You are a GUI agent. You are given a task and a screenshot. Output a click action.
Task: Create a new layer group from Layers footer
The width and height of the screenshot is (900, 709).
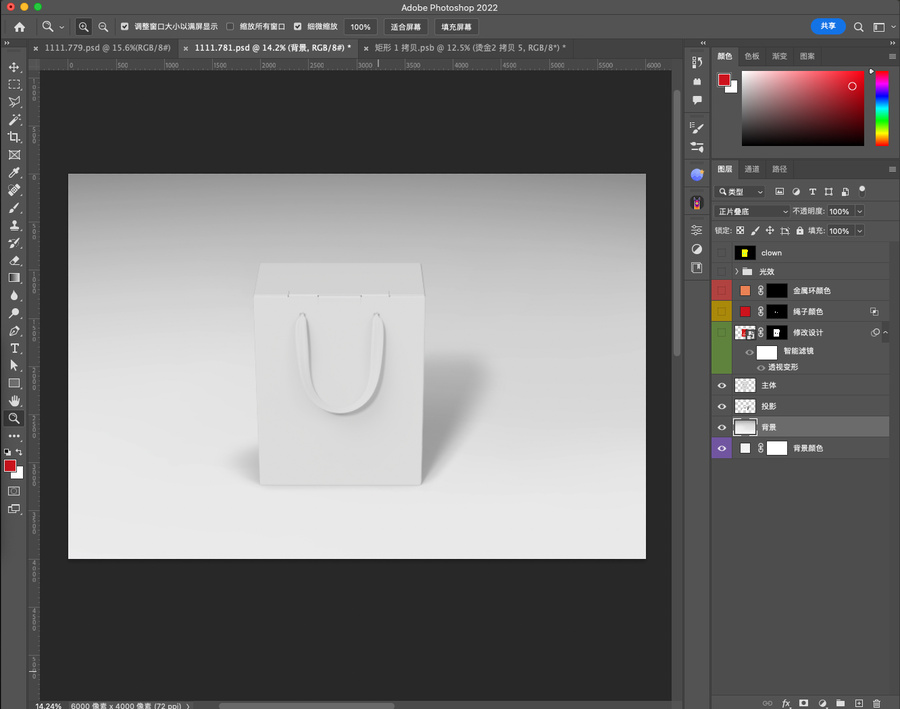[x=840, y=703]
